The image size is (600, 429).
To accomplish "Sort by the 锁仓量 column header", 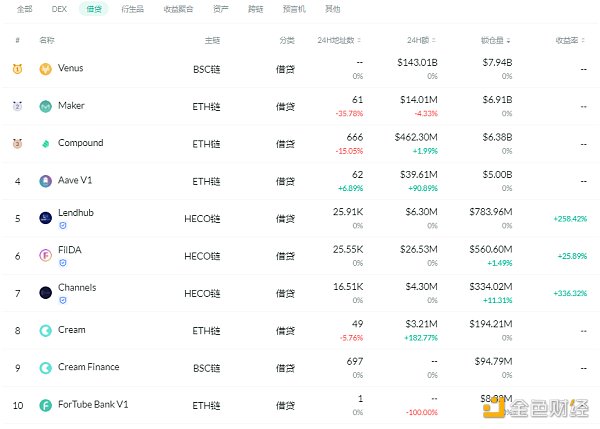I will click(495, 40).
